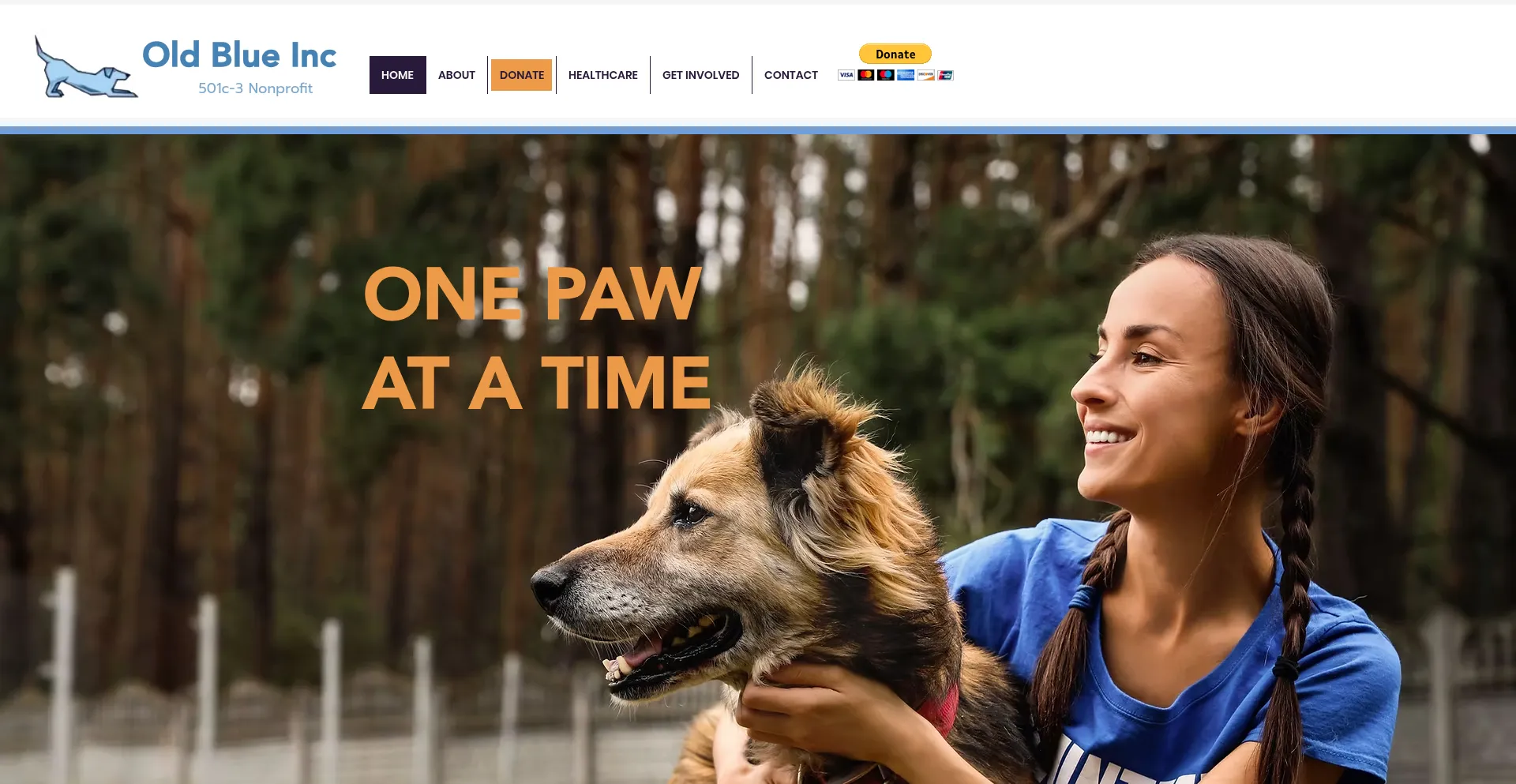The height and width of the screenshot is (784, 1516).
Task: Click the AT A TIME heading text
Action: tap(537, 383)
